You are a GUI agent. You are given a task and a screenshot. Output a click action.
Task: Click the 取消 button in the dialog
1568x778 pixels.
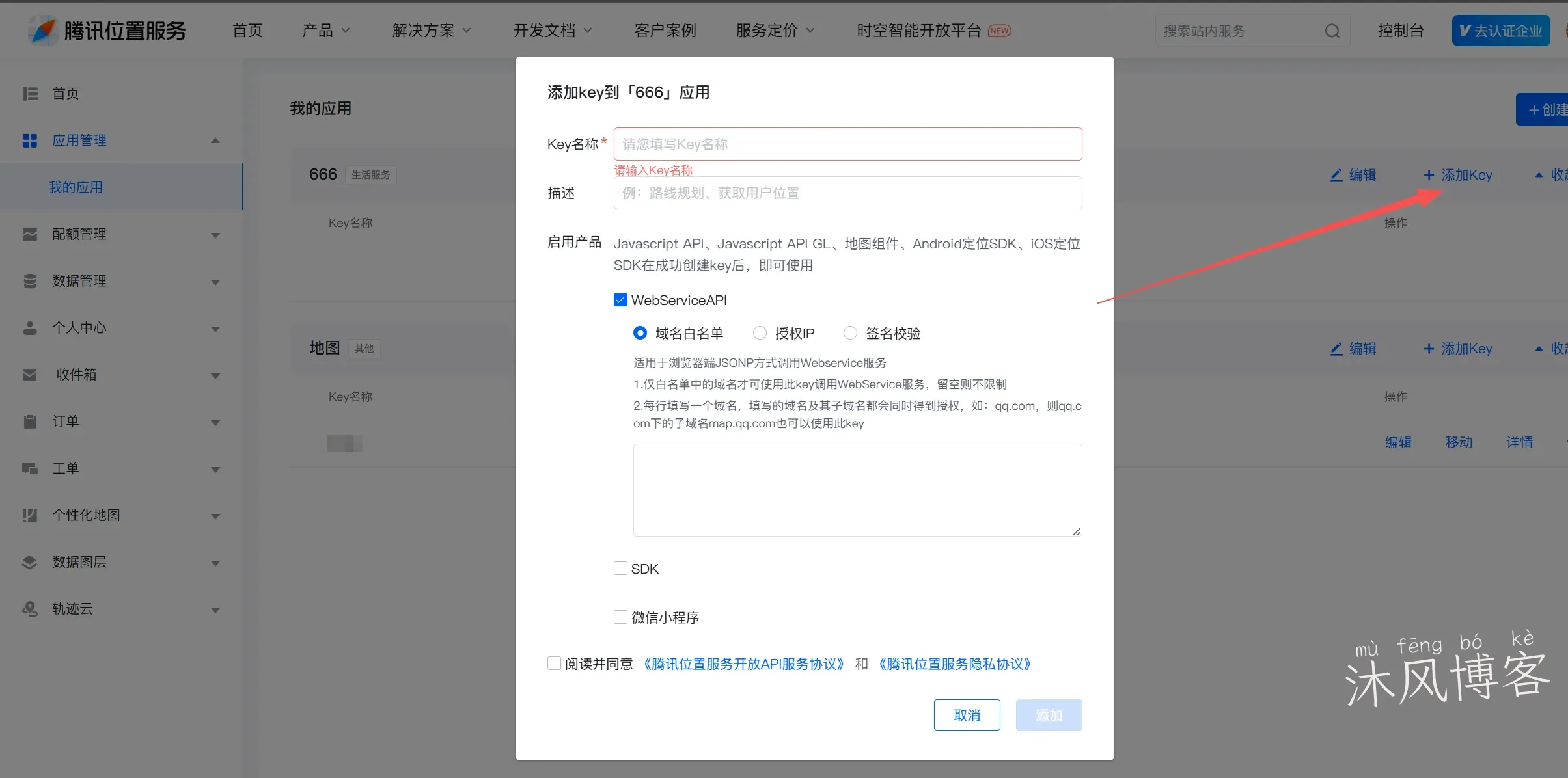click(966, 714)
